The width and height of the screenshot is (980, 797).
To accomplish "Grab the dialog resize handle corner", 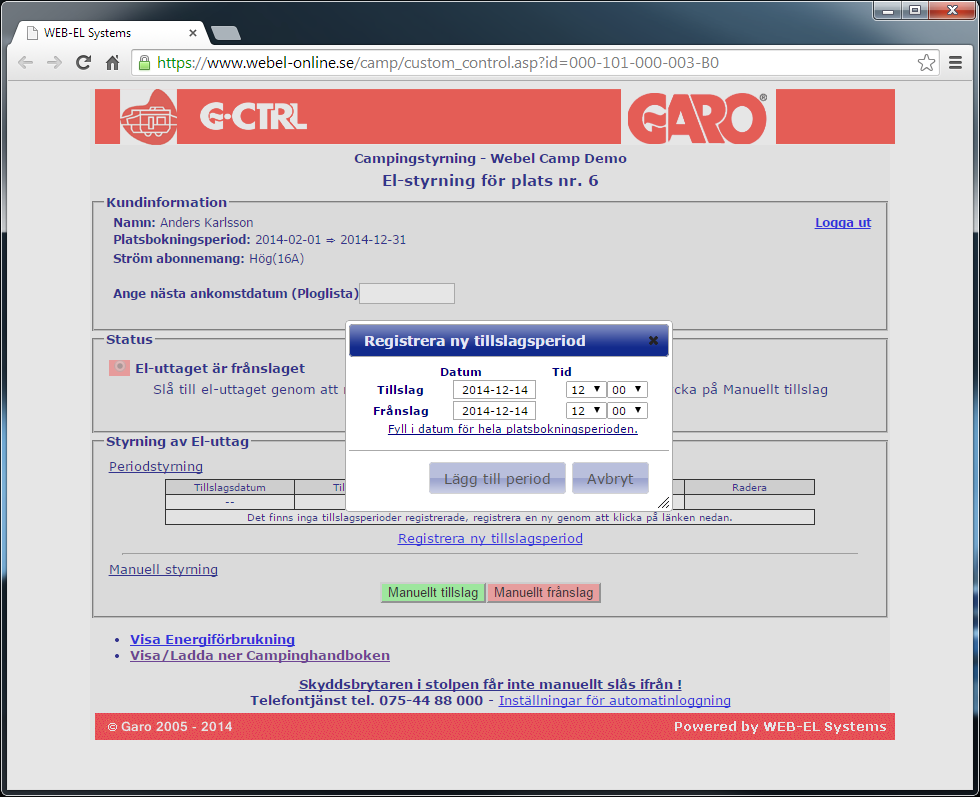I will click(x=664, y=502).
